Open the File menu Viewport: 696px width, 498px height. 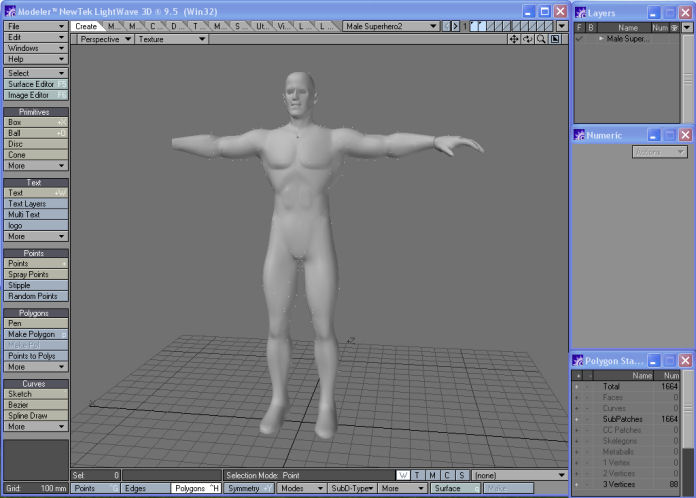[x=35, y=26]
